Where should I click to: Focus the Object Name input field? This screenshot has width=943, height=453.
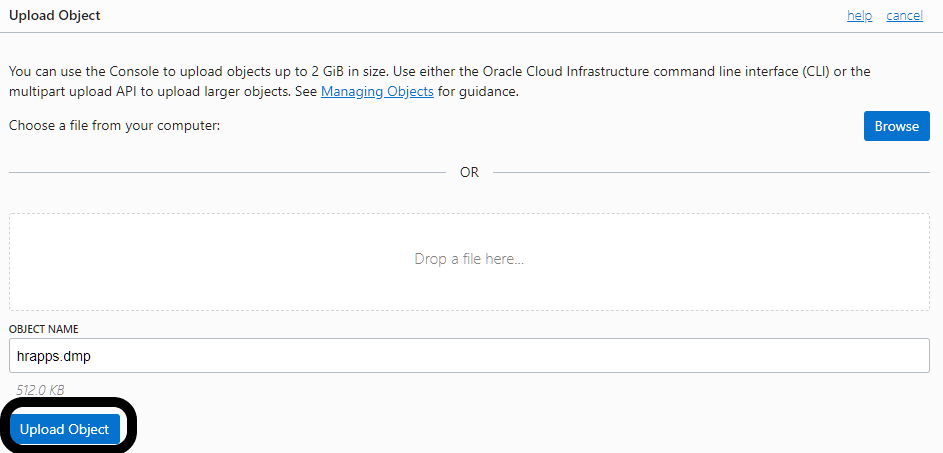pyautogui.click(x=469, y=355)
